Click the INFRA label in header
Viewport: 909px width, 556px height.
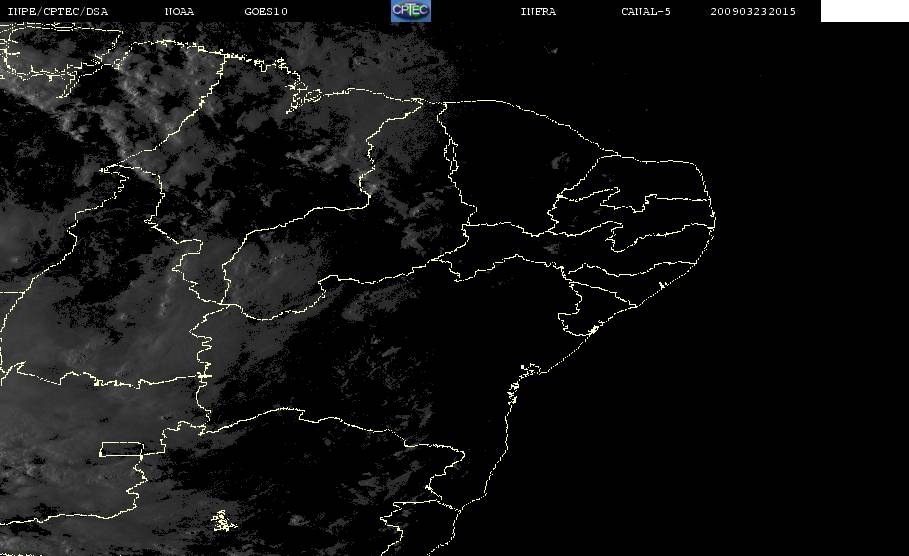point(538,11)
